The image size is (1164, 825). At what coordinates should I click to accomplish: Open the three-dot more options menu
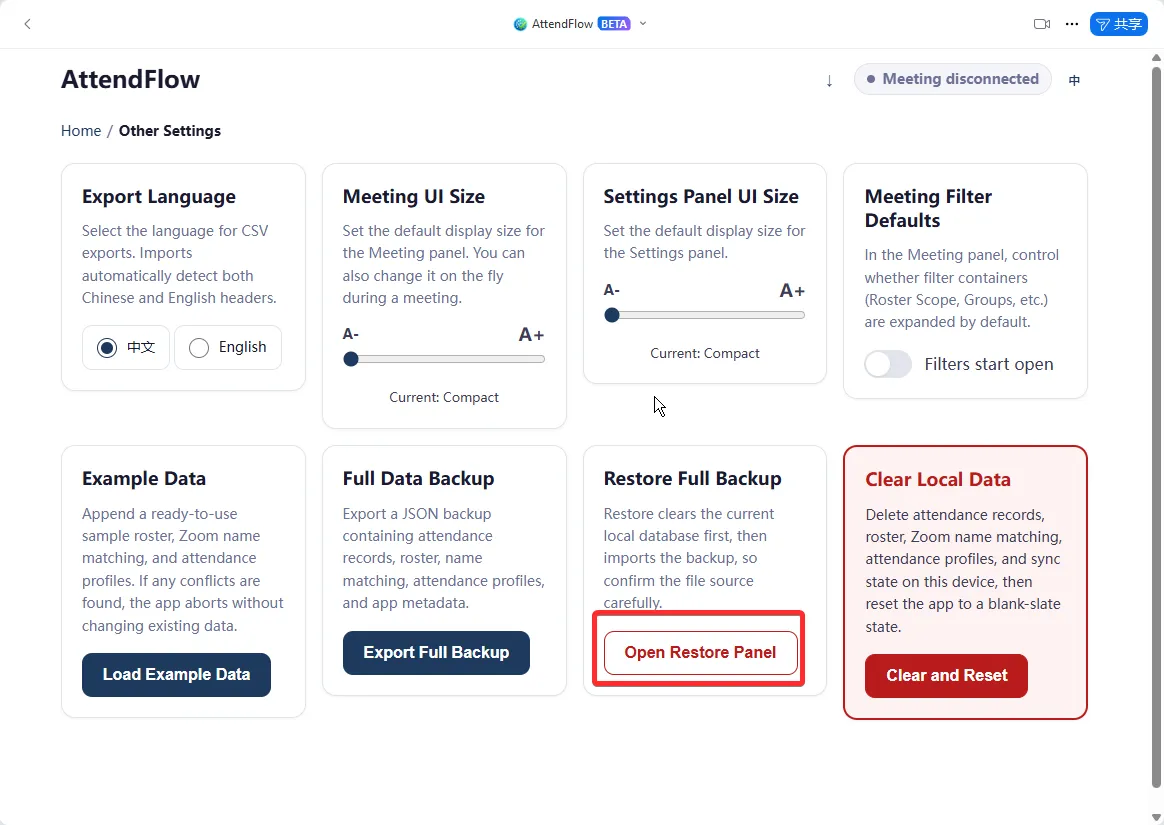(x=1071, y=24)
